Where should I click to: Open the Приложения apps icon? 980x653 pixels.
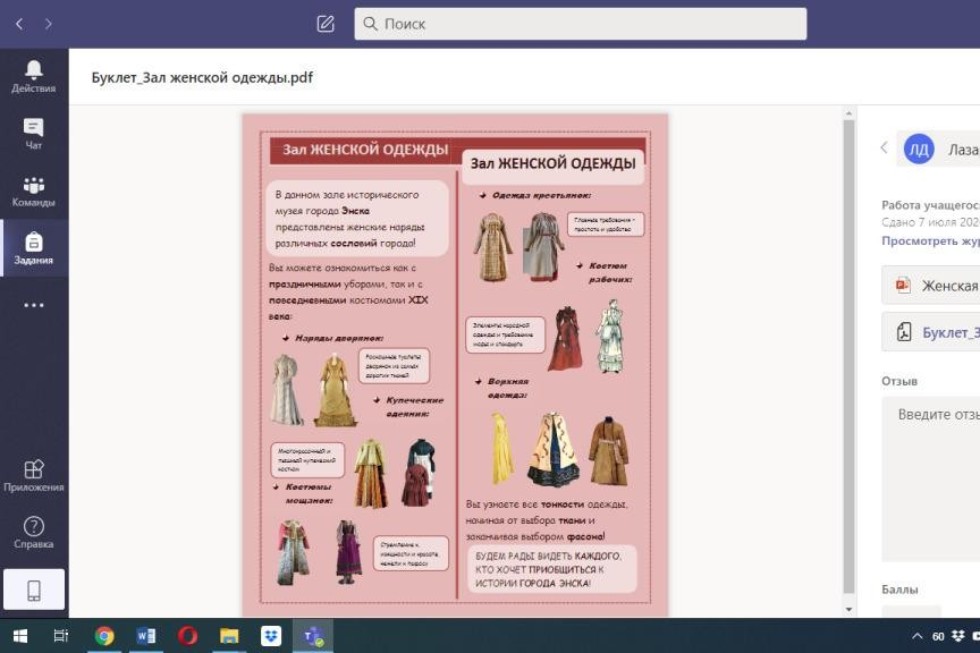pyautogui.click(x=36, y=470)
